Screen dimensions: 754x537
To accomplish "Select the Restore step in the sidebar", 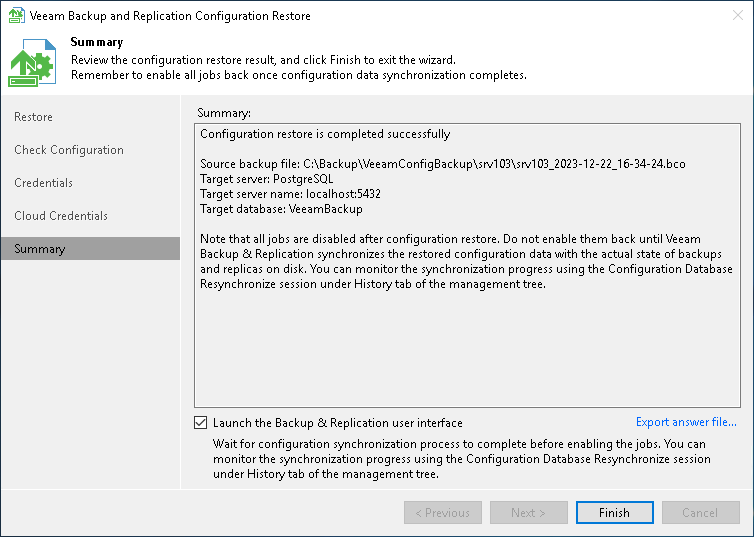I will (x=34, y=117).
